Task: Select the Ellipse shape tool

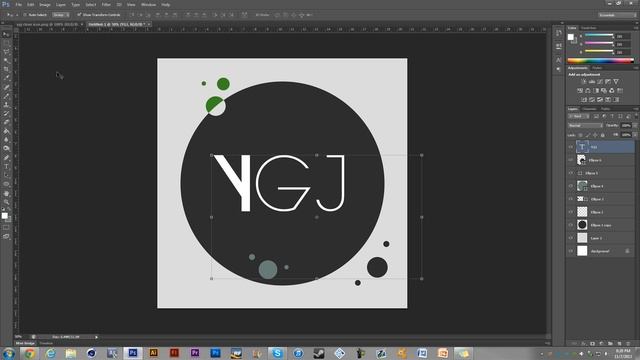Action: pyautogui.click(x=6, y=184)
